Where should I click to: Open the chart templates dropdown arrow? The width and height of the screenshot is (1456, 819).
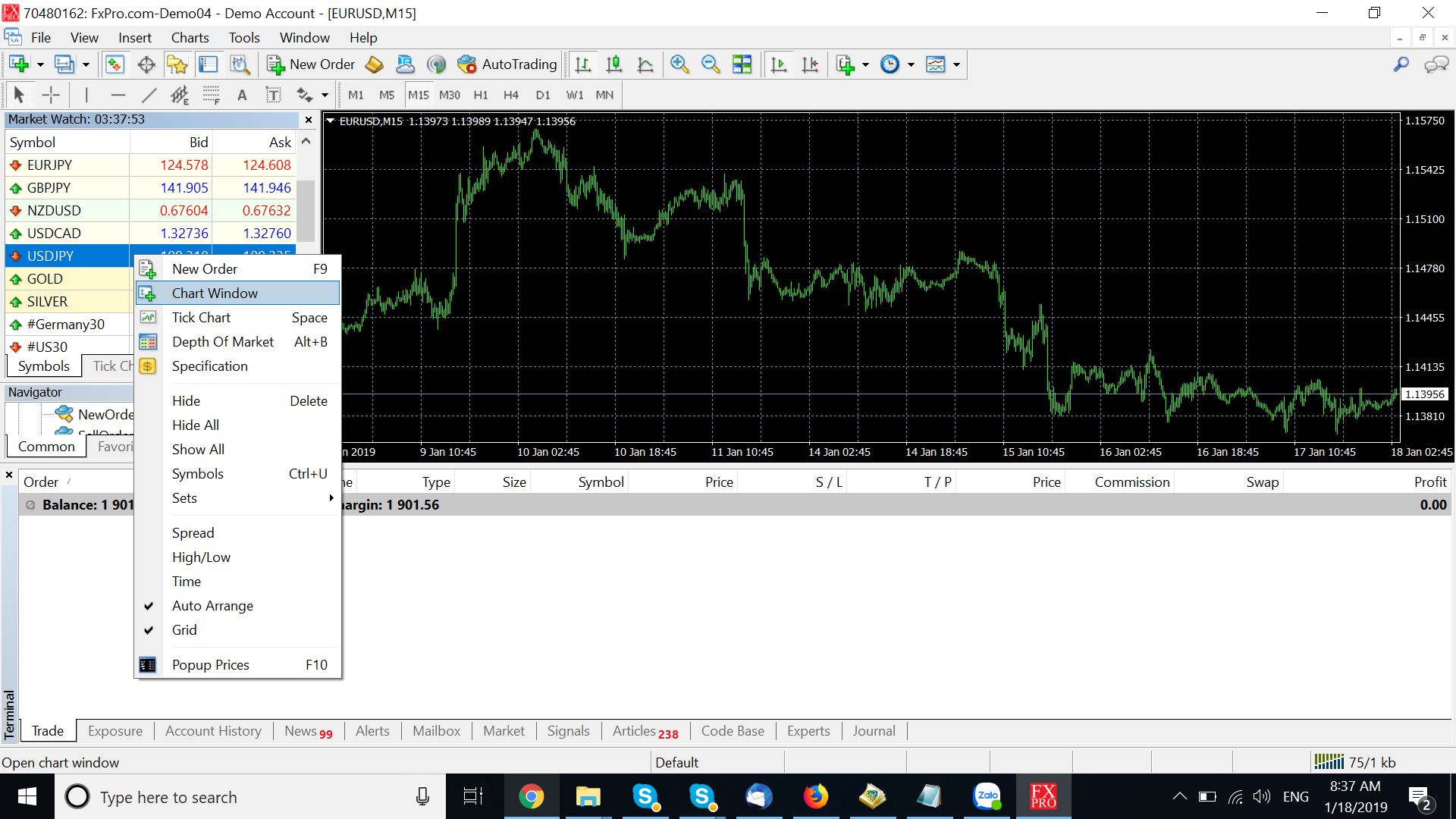[x=956, y=65]
